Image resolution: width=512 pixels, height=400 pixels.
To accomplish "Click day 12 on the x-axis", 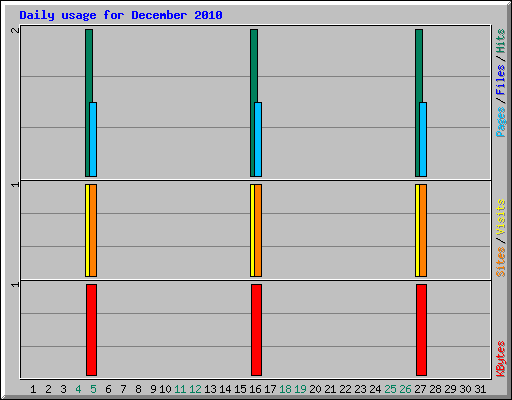I will coord(195,389).
